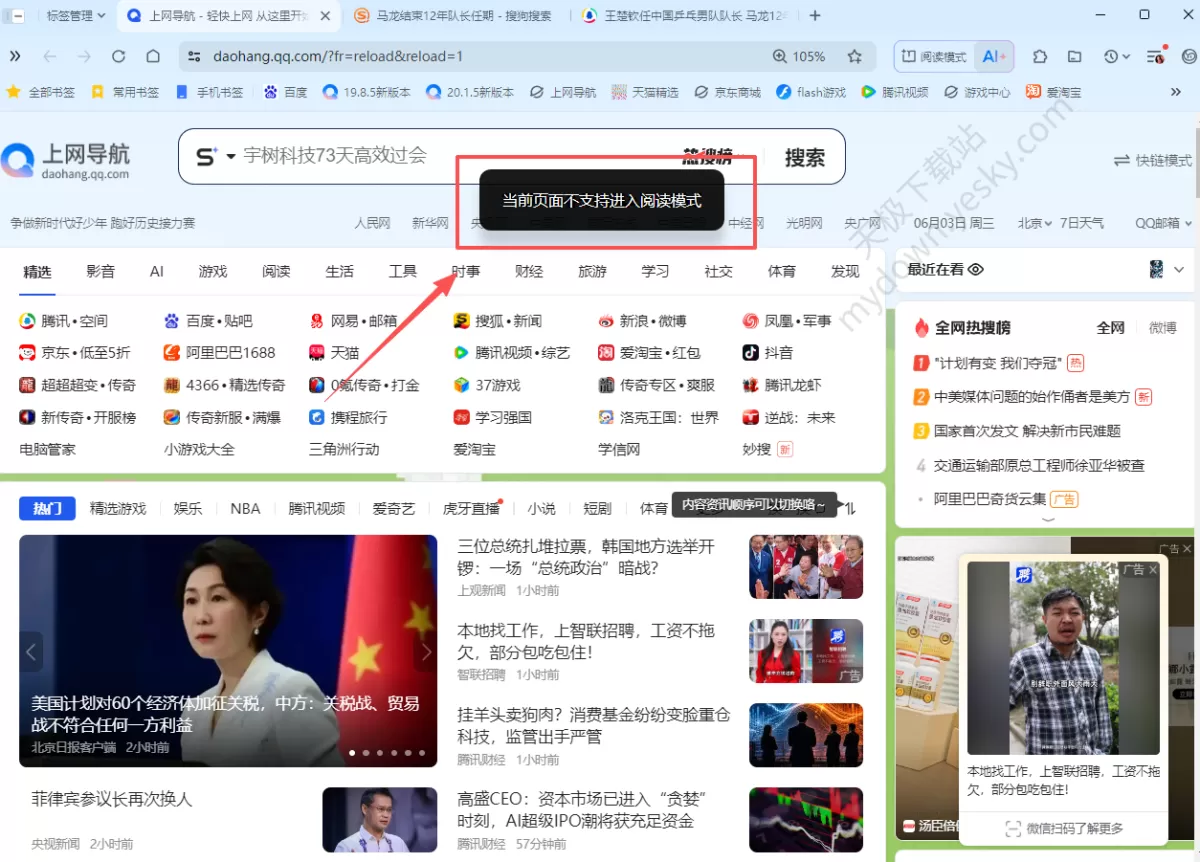Image resolution: width=1200 pixels, height=862 pixels.
Task: Switch hot search list to 微博
Action: [x=1163, y=327]
